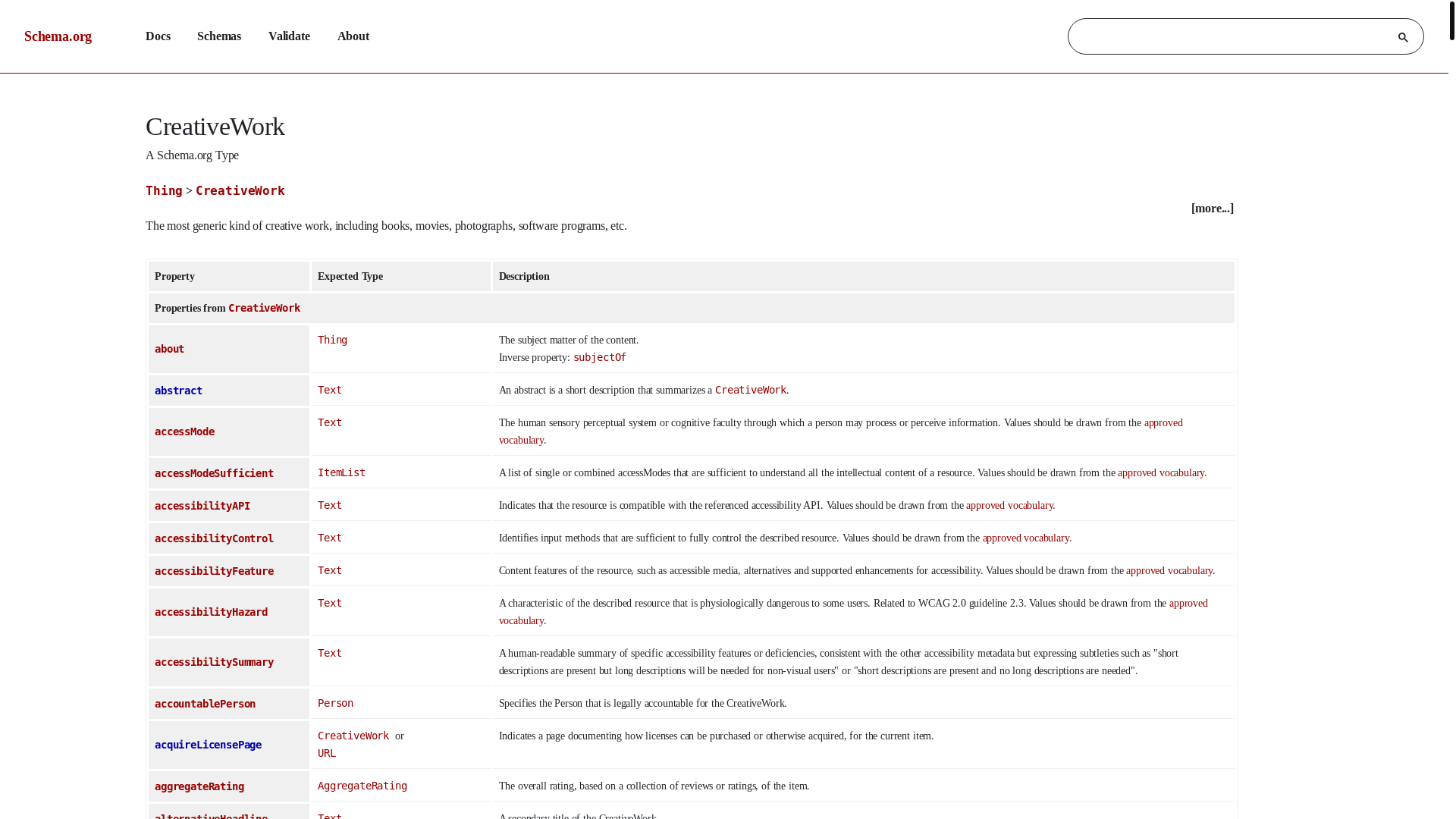Image resolution: width=1456 pixels, height=819 pixels.
Task: Open the accessibilityHazard property link
Action: [x=211, y=612]
